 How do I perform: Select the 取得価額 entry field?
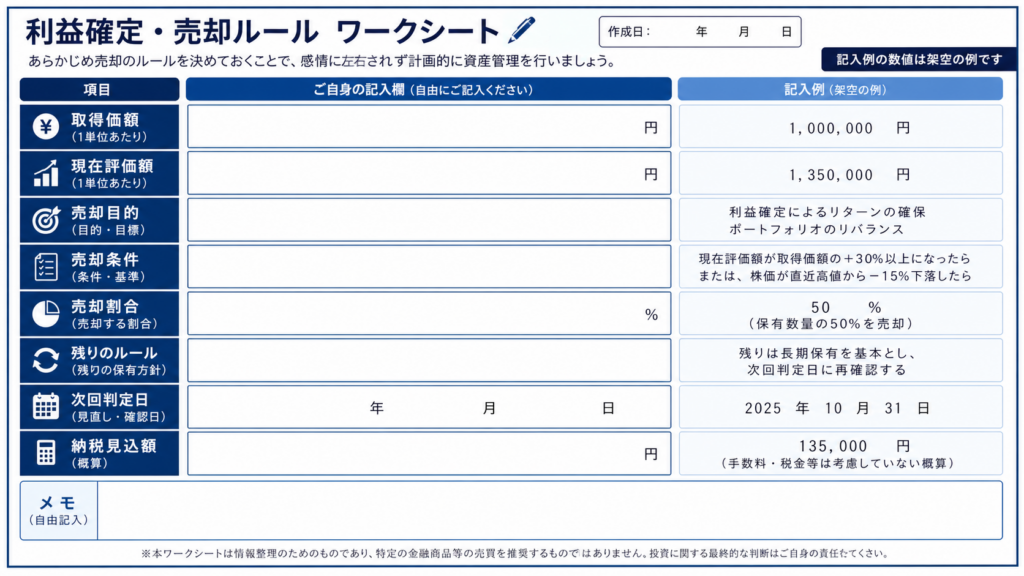tap(429, 127)
